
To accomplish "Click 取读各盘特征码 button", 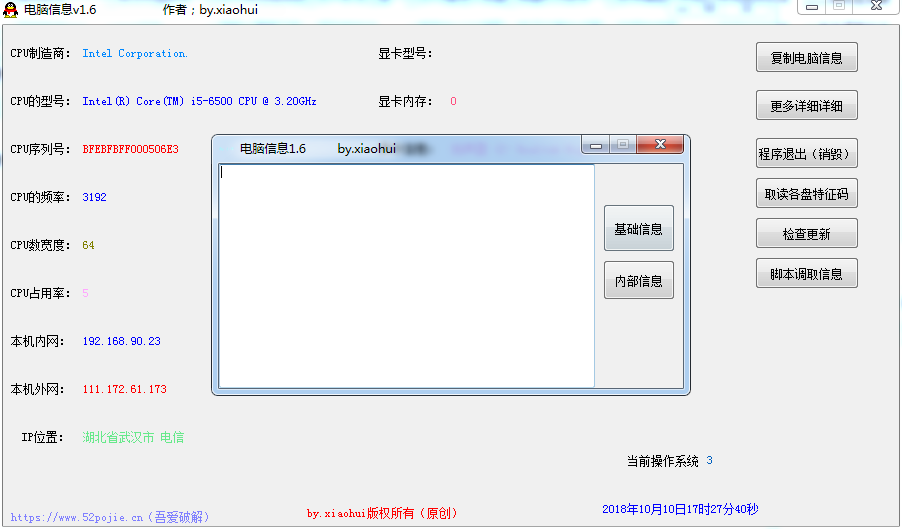I will pos(807,194).
